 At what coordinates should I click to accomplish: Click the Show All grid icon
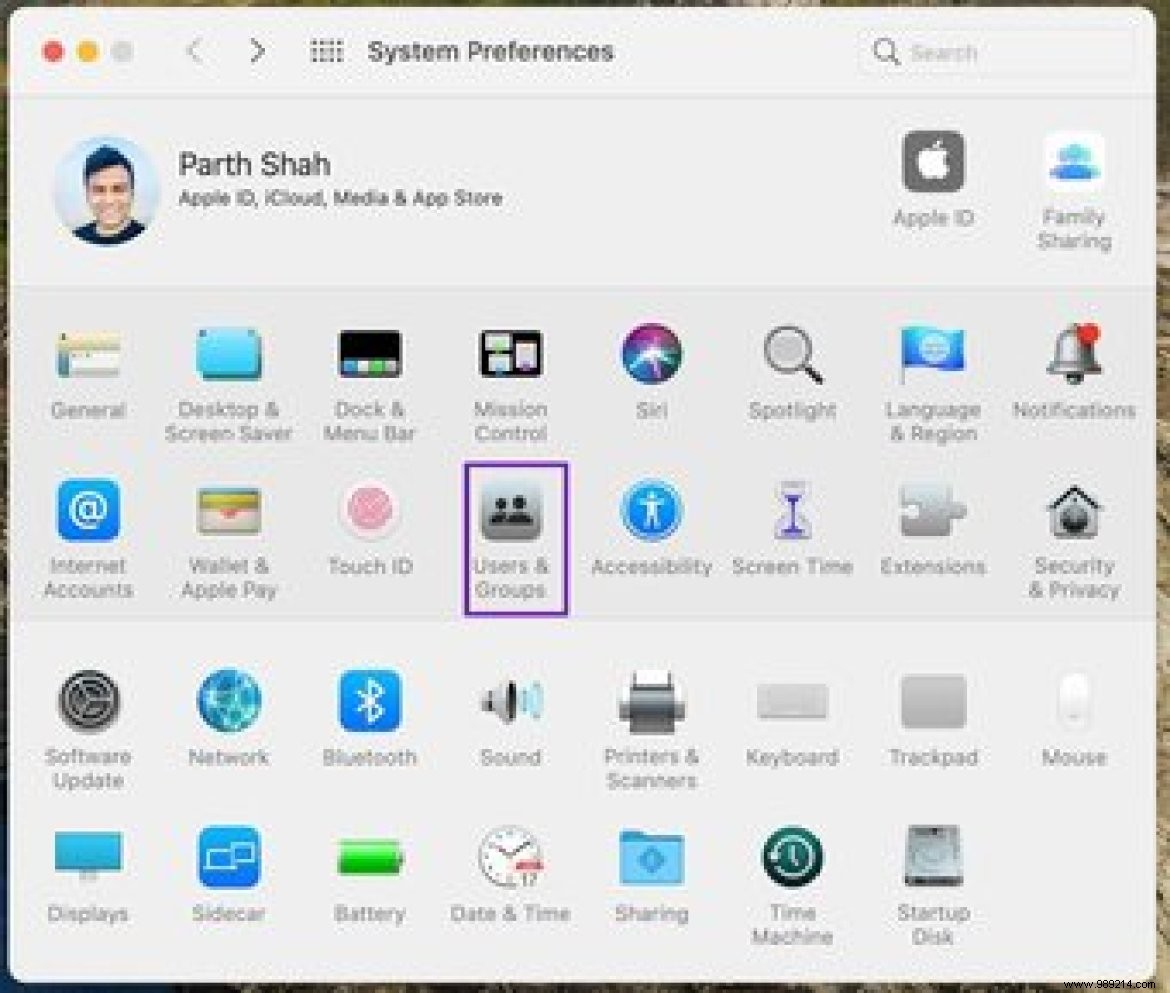[x=326, y=50]
